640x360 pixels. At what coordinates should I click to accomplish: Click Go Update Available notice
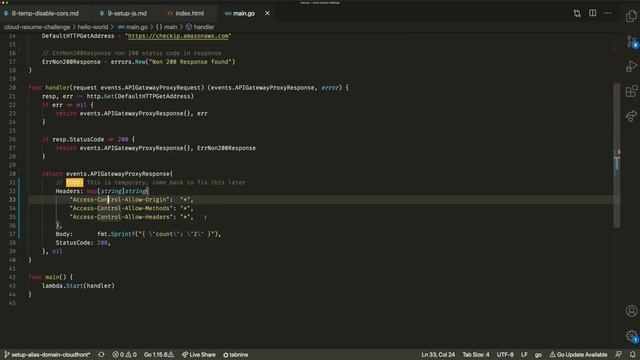coord(578,355)
